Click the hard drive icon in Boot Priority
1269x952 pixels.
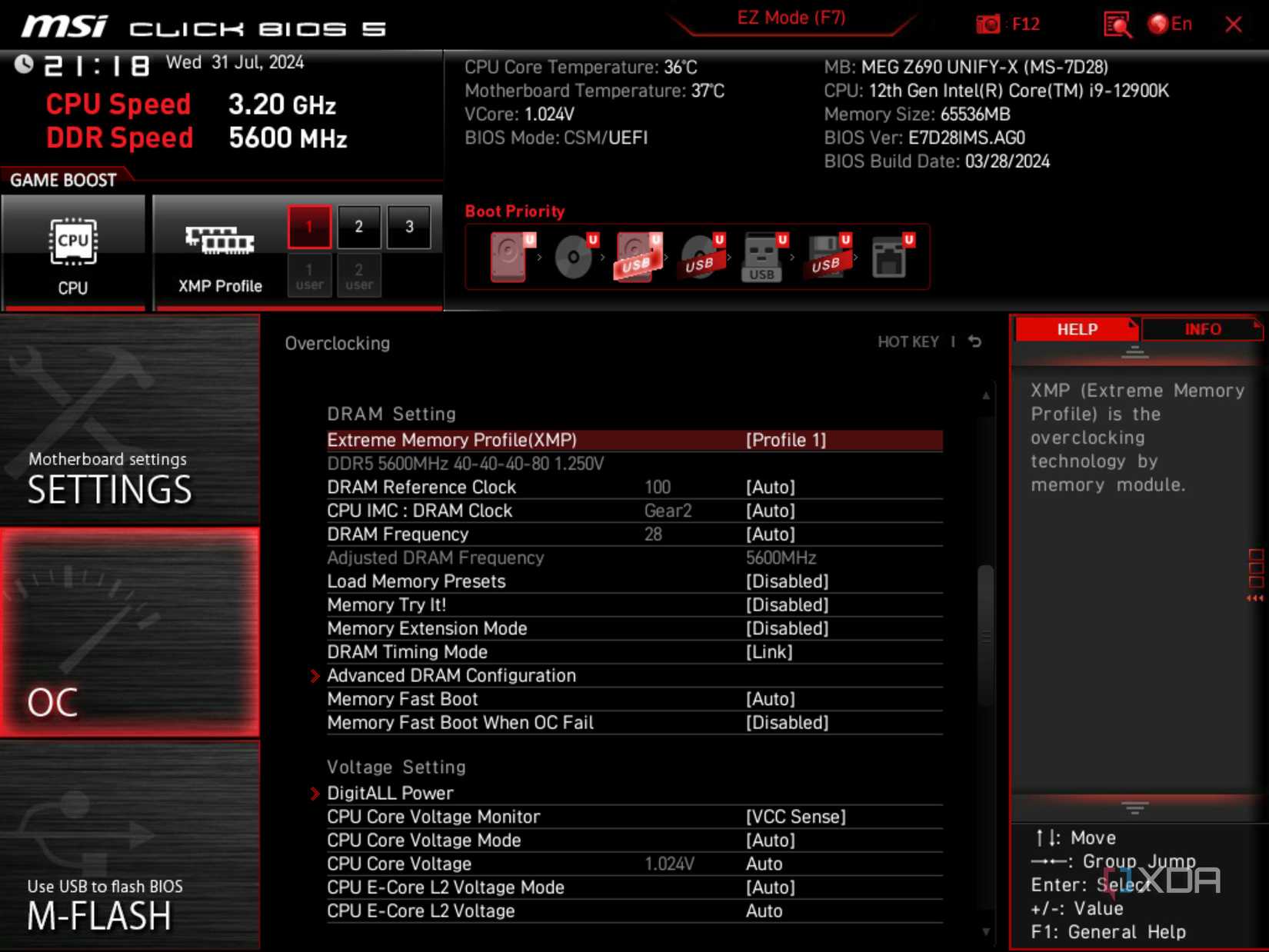pyautogui.click(x=508, y=256)
